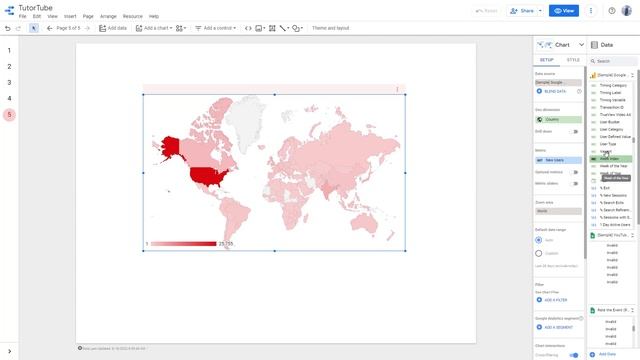Open the Zoom area World dropdown
The height and width of the screenshot is (360, 640).
558,211
